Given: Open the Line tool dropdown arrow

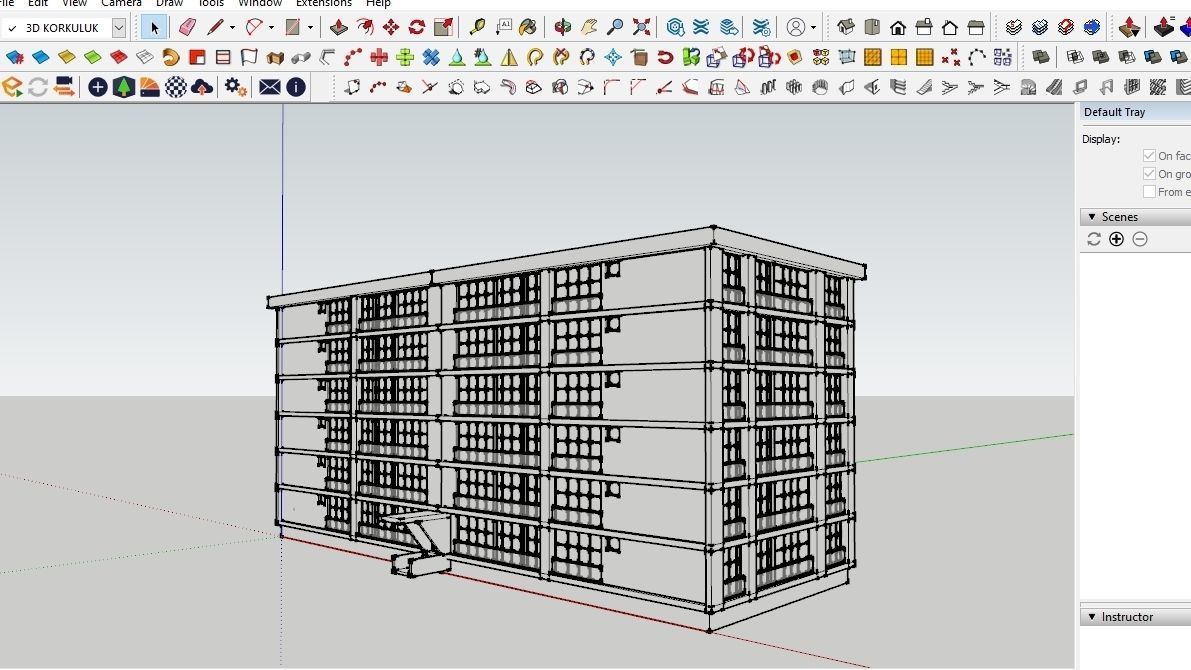Looking at the screenshot, I should pos(232,28).
